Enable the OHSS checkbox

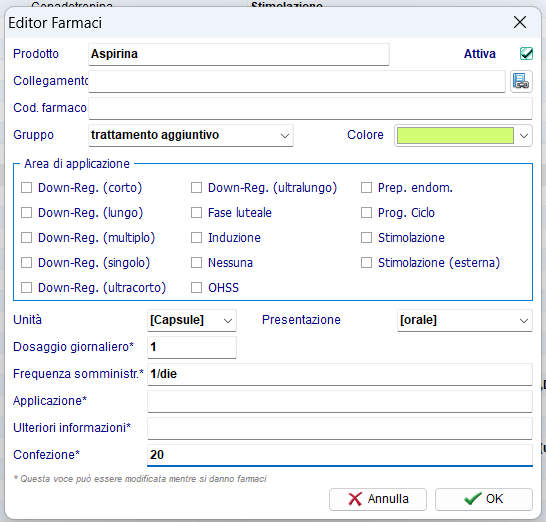(x=196, y=288)
